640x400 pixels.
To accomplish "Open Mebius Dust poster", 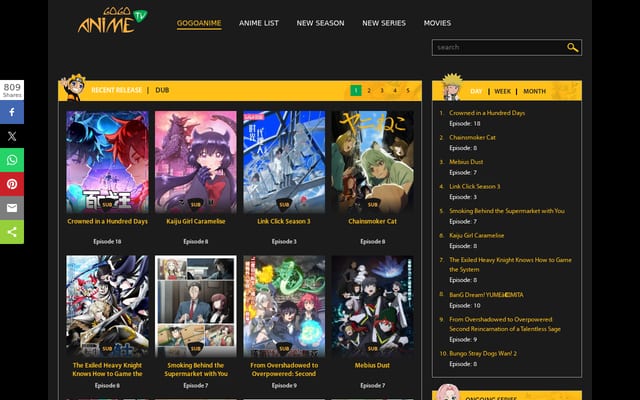I will (x=372, y=307).
